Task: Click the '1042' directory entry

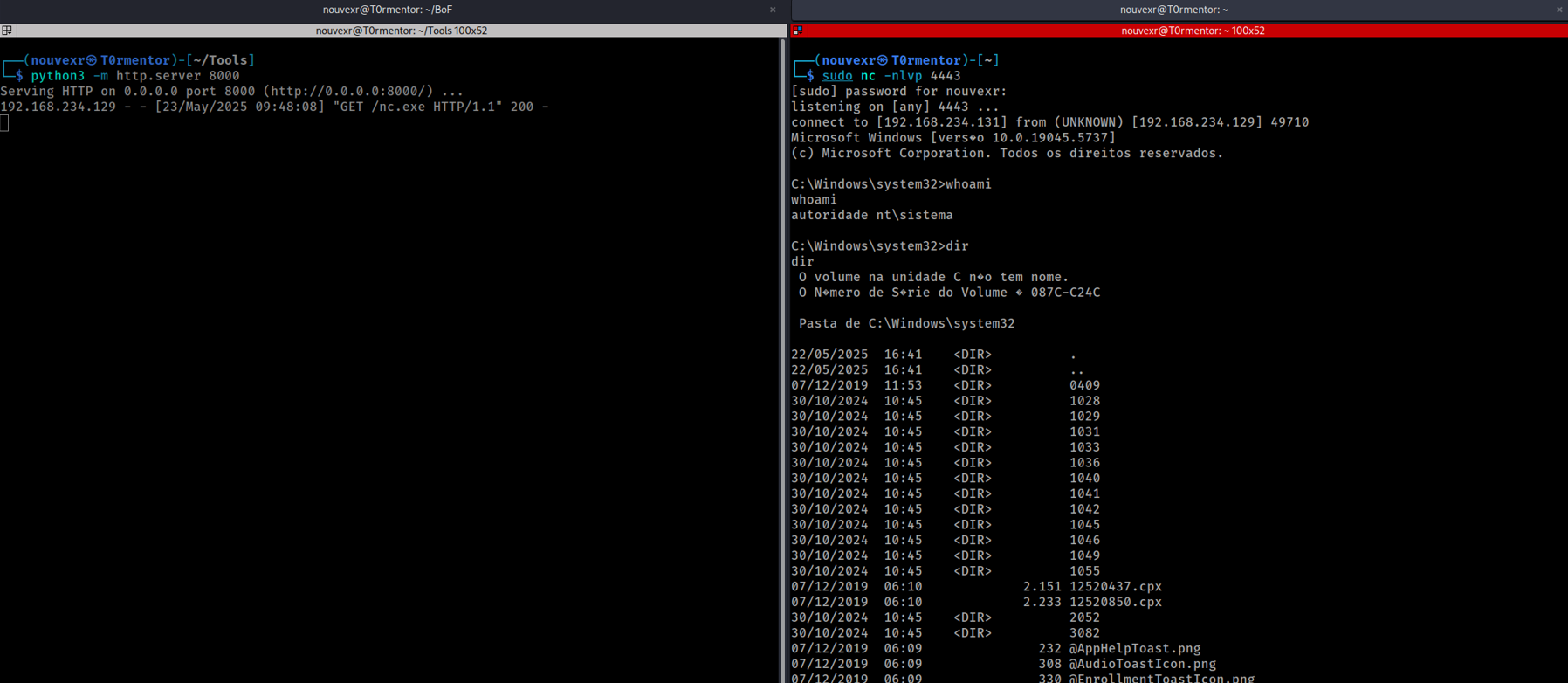Action: point(1085,509)
